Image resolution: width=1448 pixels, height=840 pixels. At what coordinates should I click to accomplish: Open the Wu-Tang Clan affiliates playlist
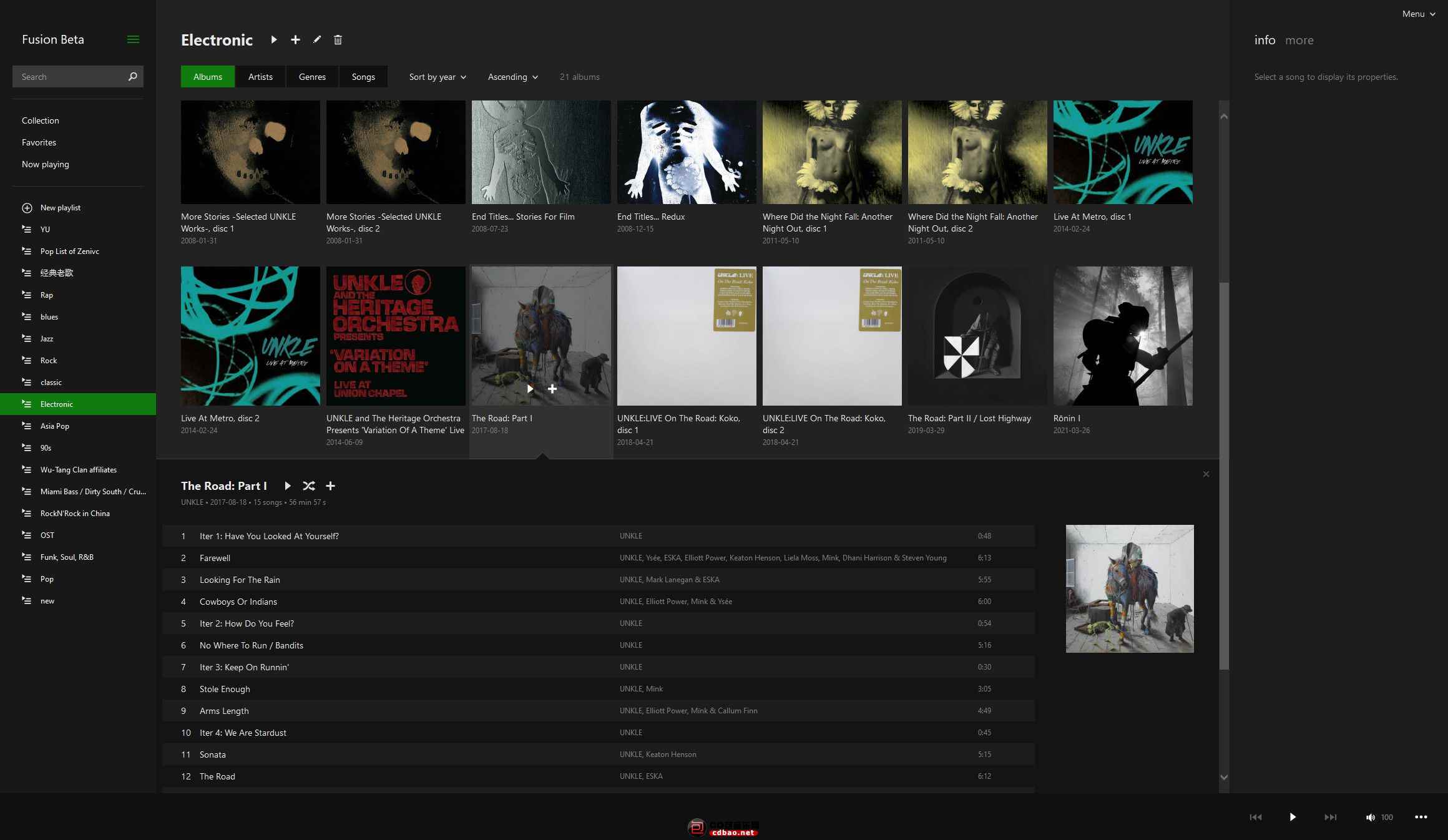point(78,470)
